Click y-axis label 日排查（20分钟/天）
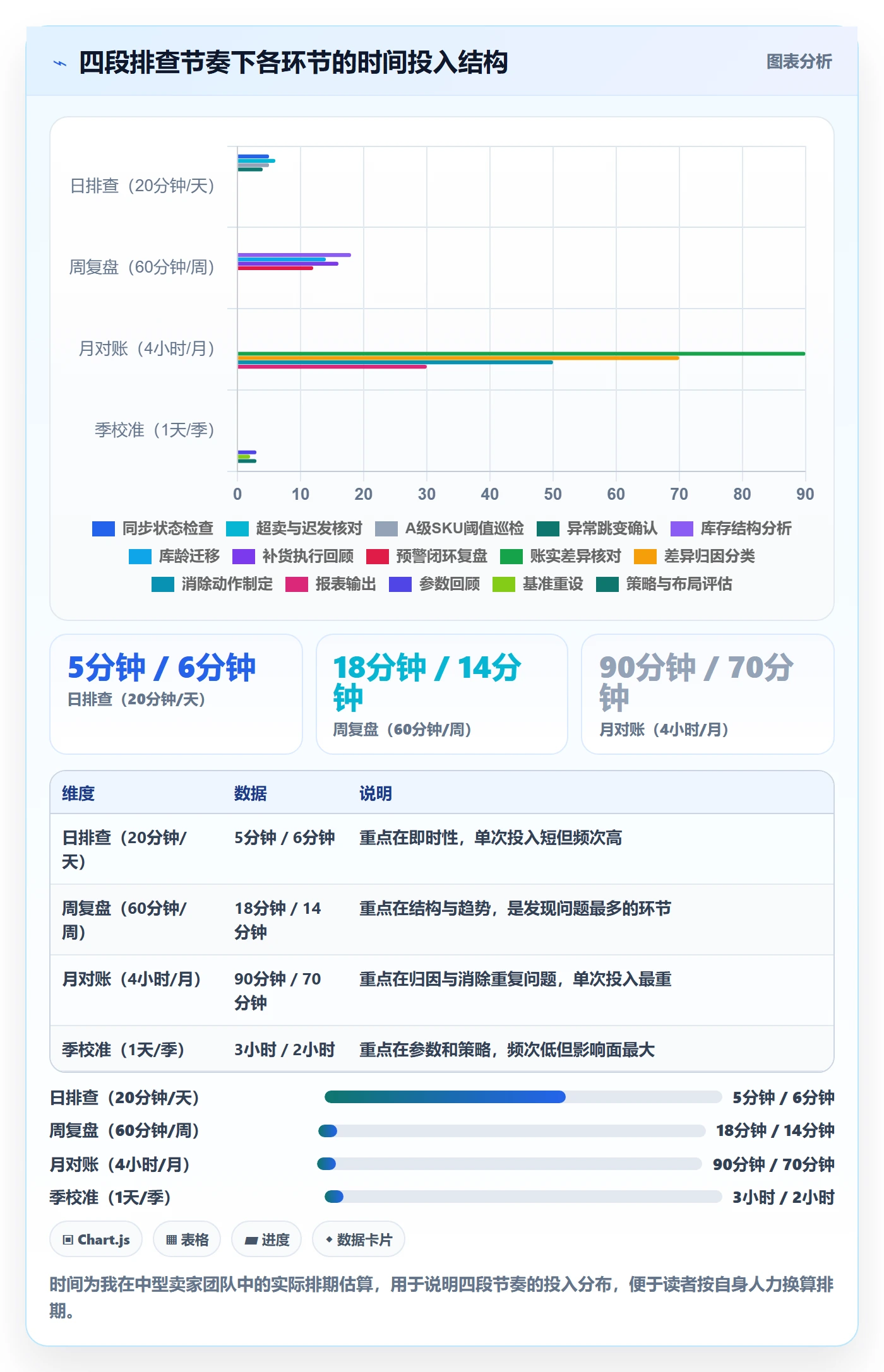884x1372 pixels. [142, 186]
